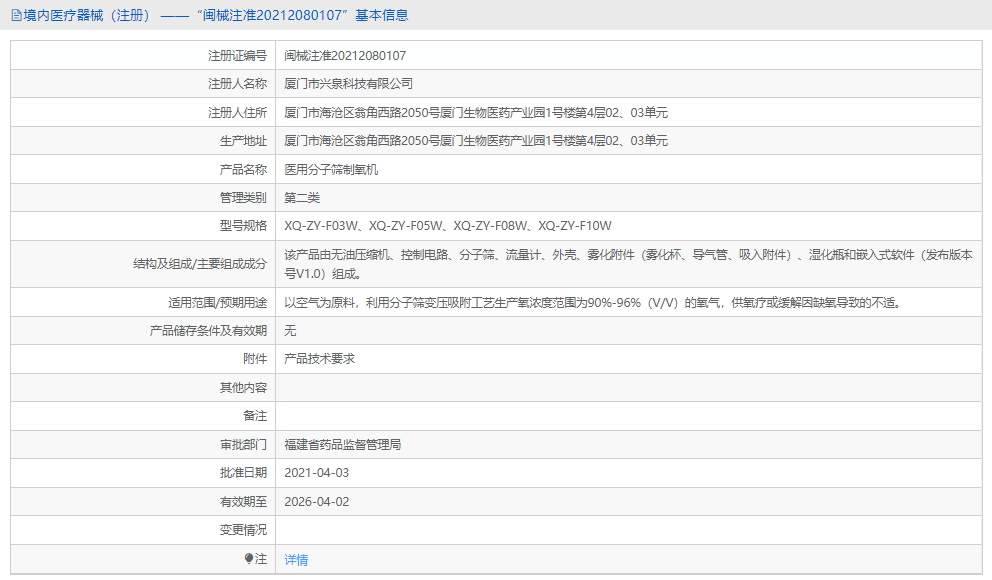
Task: Click the 适用范围/预期用途 label
Action: (217, 303)
